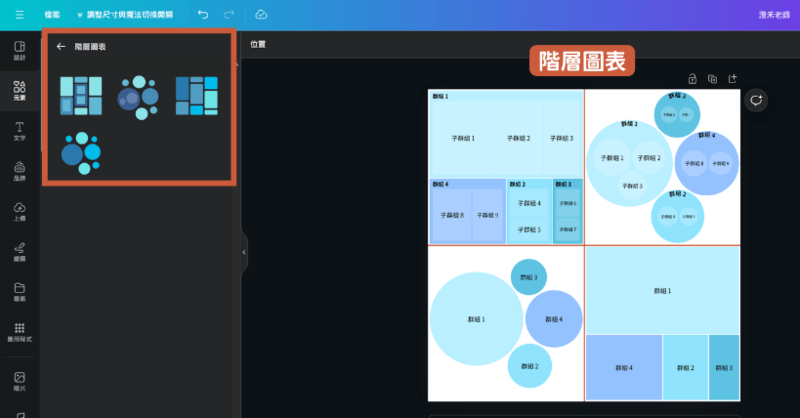
Task: Open the 照片 (Photos) sidebar panel
Action: (19, 381)
